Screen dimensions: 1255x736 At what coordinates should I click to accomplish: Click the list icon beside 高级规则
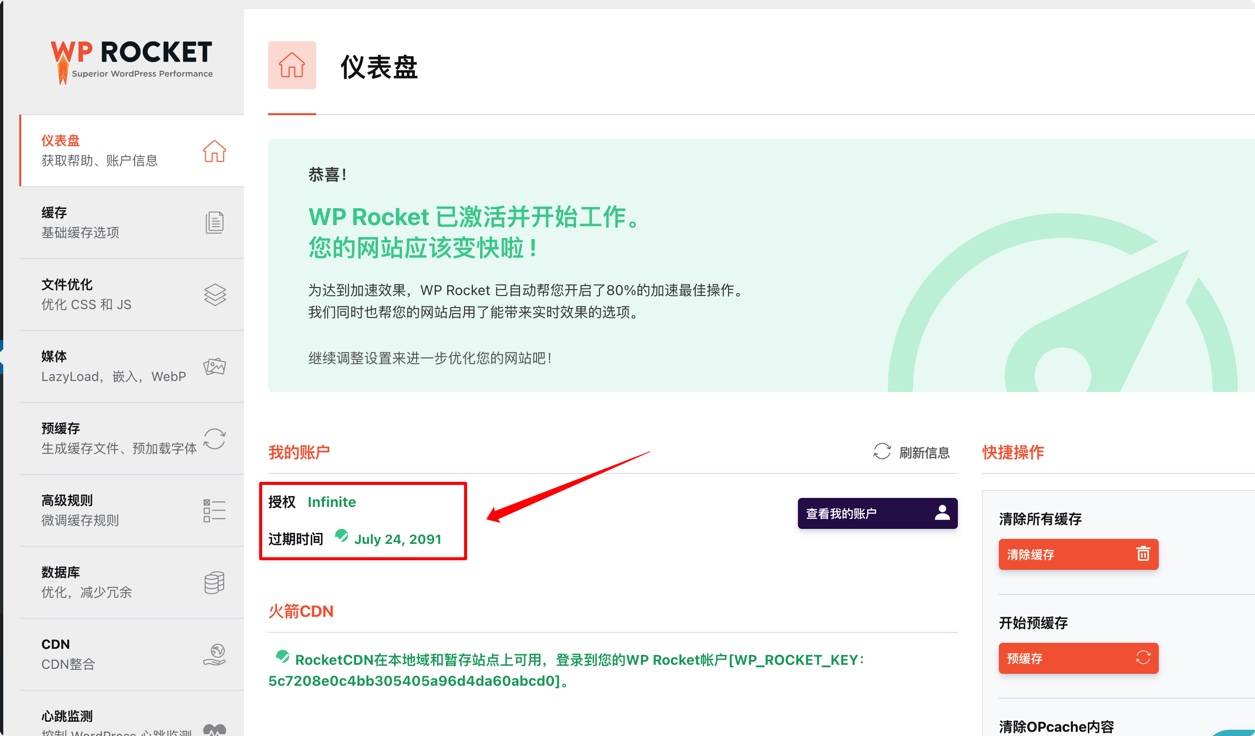pos(214,511)
